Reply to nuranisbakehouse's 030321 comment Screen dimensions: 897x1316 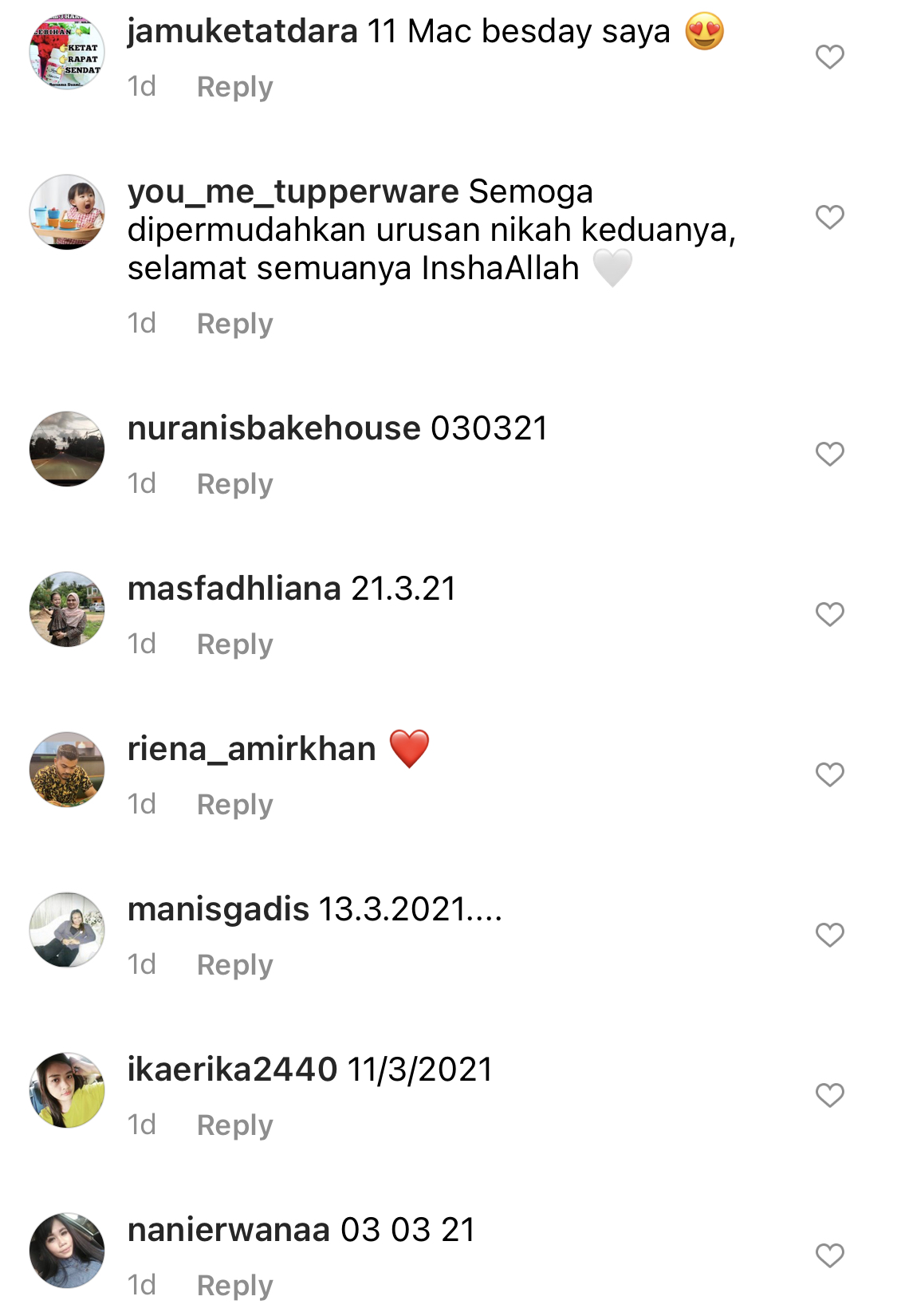click(234, 484)
